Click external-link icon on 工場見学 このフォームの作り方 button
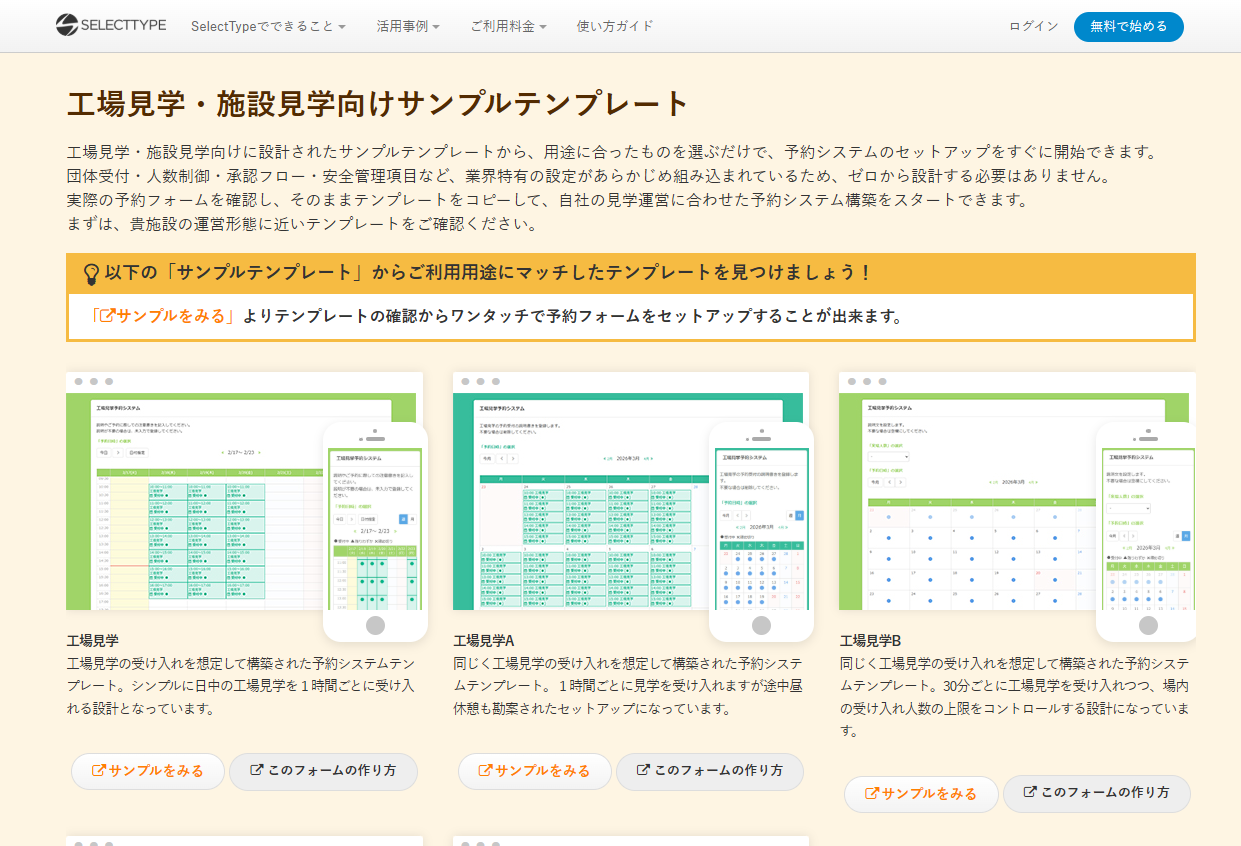Image resolution: width=1241 pixels, height=846 pixels. pyautogui.click(x=257, y=771)
